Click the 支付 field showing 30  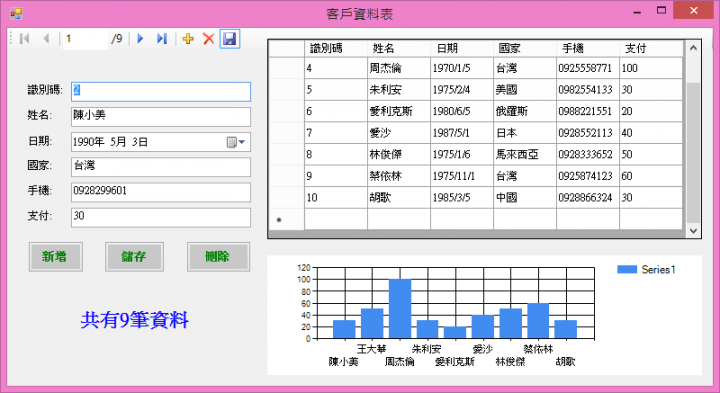[161, 218]
